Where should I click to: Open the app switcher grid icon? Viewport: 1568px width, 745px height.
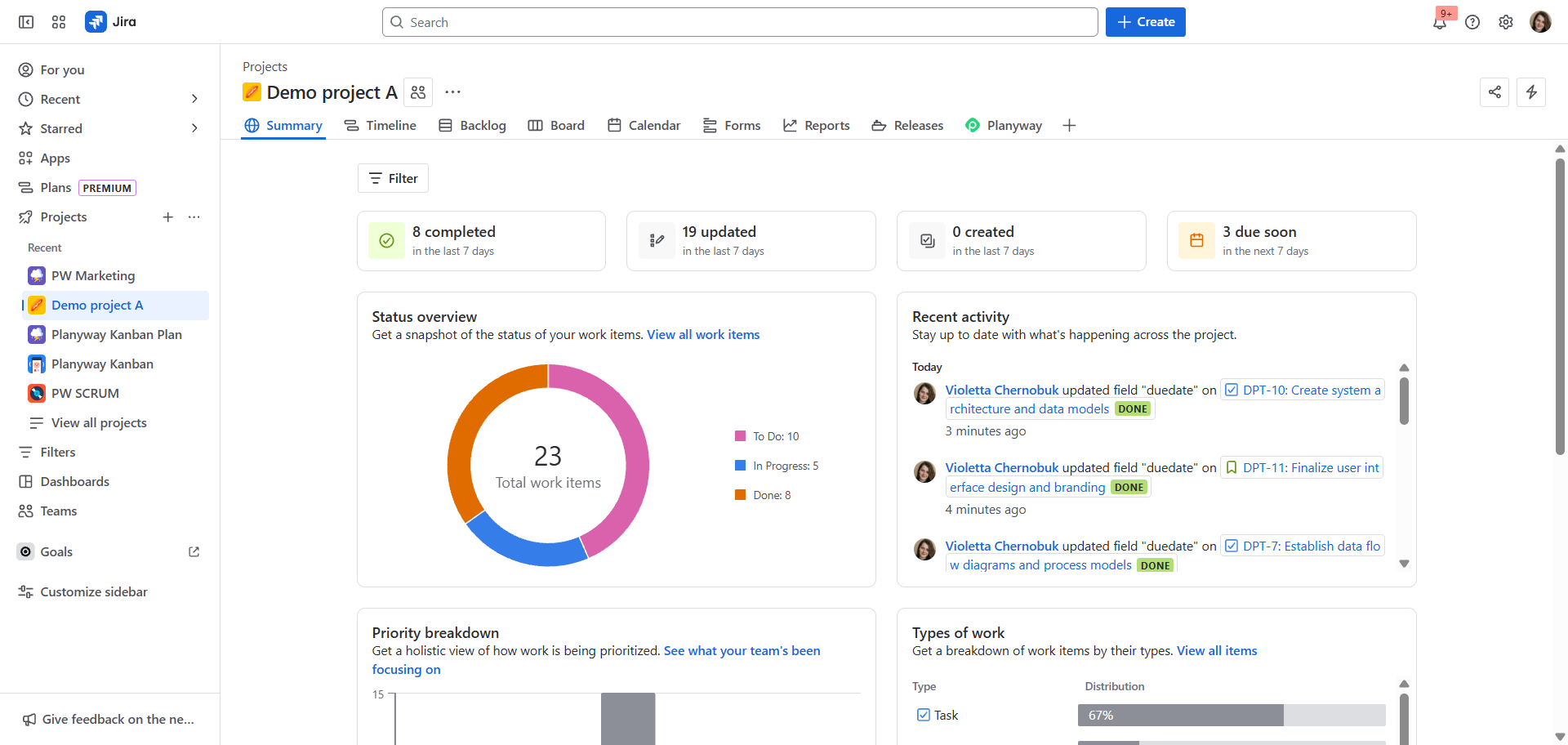pyautogui.click(x=59, y=22)
